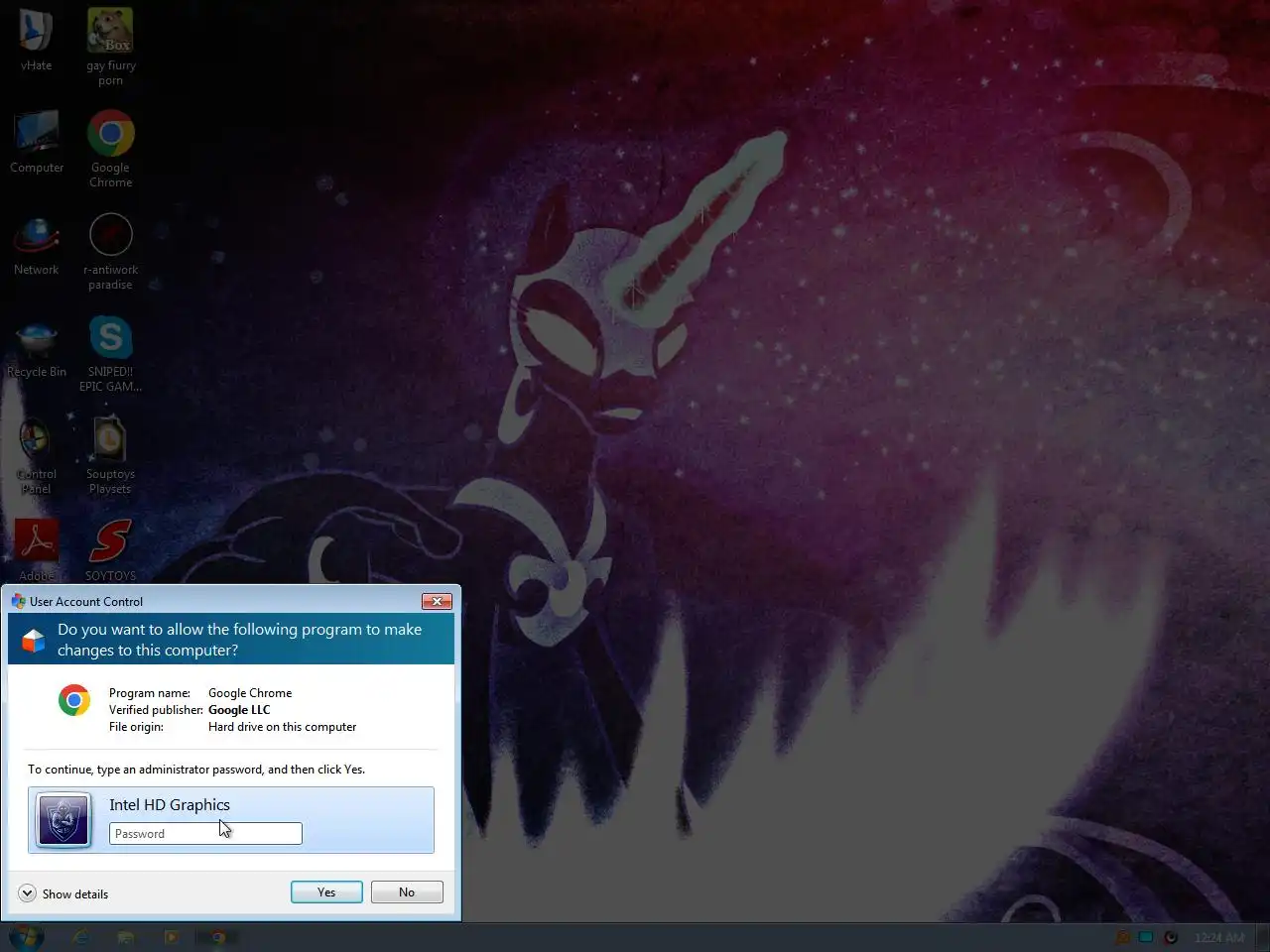
Task: Select the SNIPED!! EPIC GAM... Skype-style icon
Action: pyautogui.click(x=110, y=354)
